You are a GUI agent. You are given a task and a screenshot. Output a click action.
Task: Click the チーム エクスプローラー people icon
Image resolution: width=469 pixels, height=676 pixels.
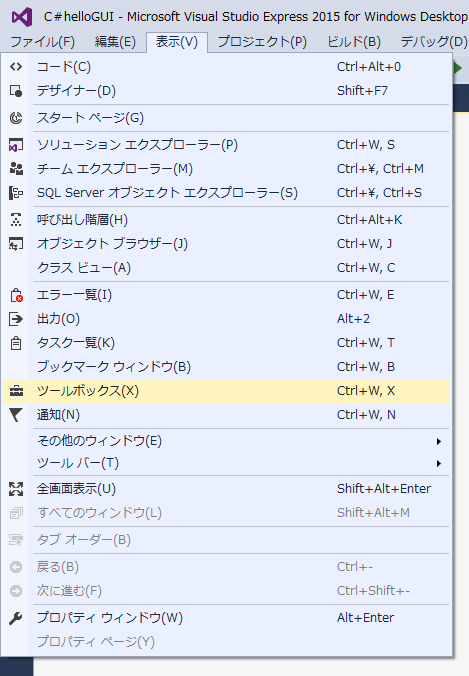pos(16,169)
